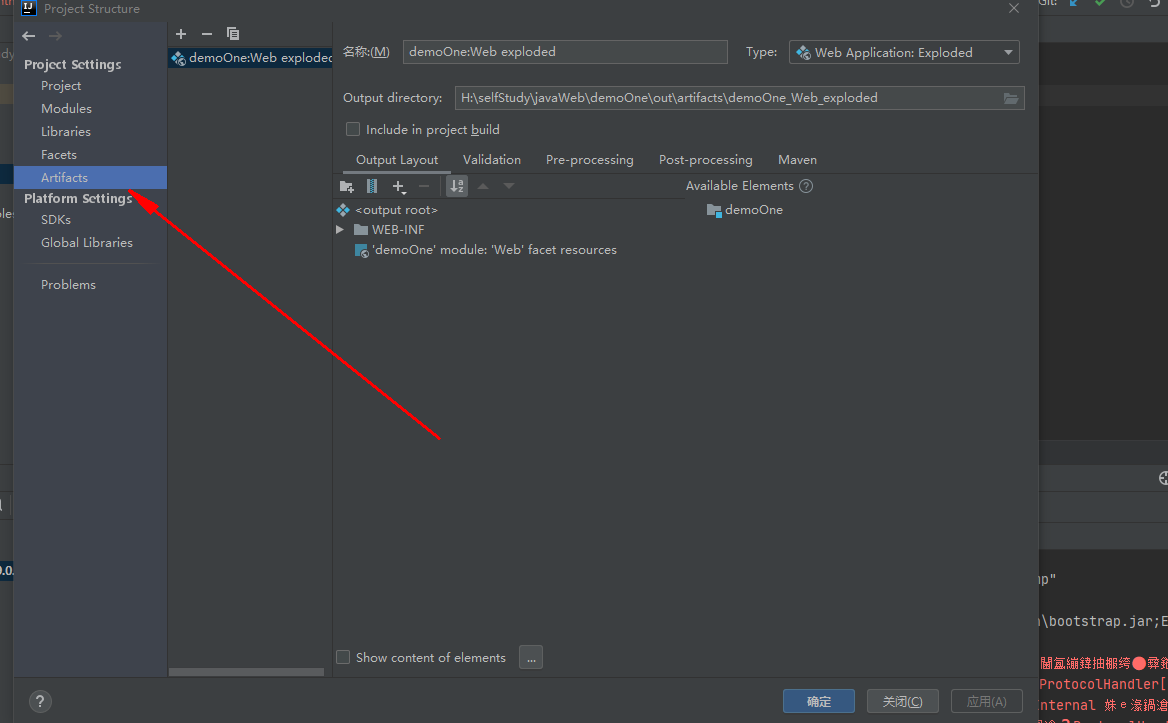1168x723 pixels.
Task: Move the layout element up
Action: 483,186
